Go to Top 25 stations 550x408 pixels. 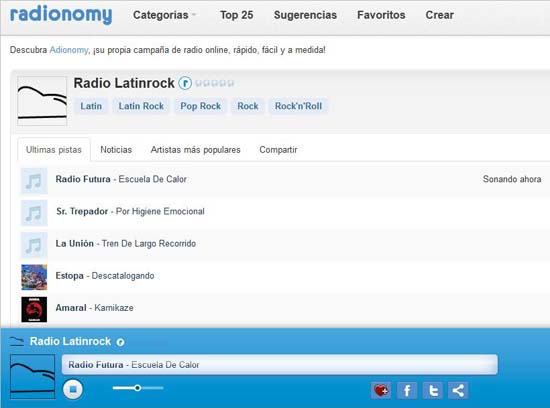point(236,15)
